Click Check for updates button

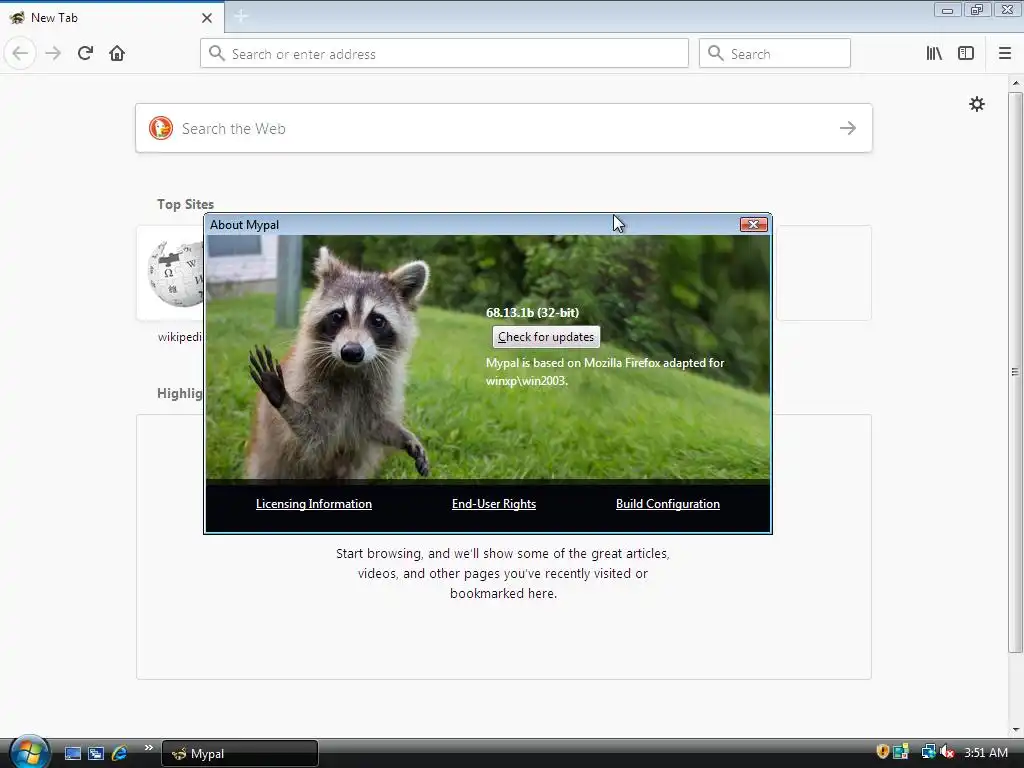[546, 337]
